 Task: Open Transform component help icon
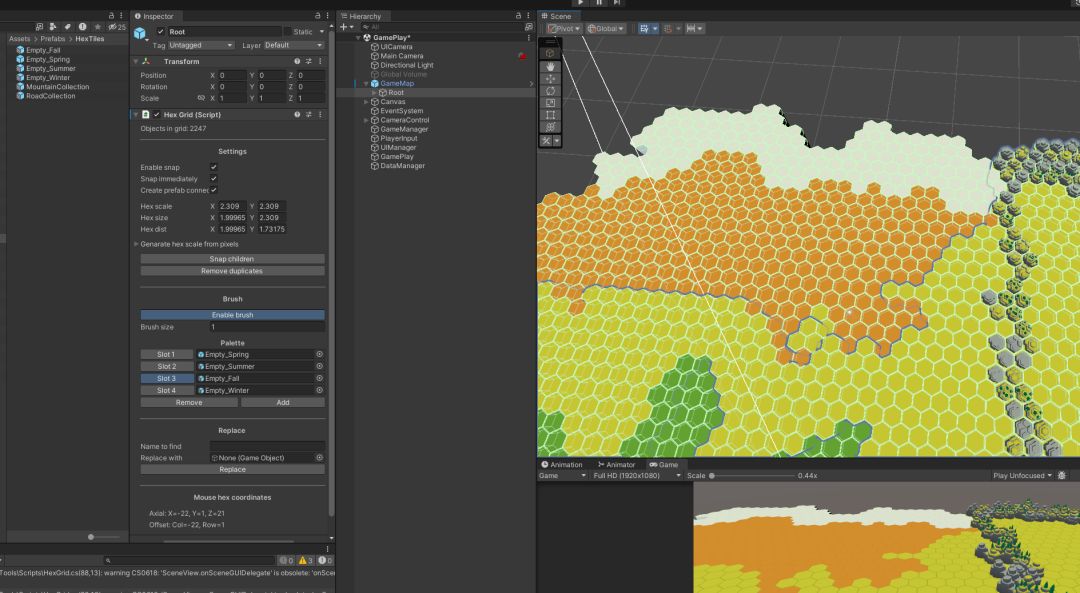click(297, 61)
